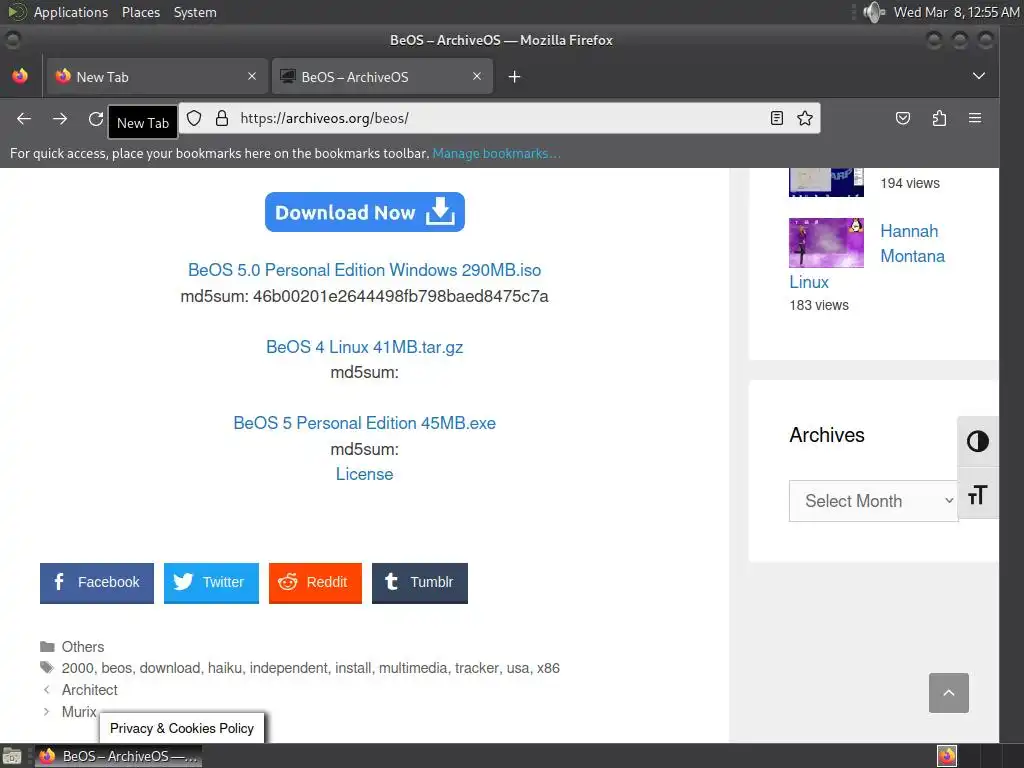Close the New Tab tab

[251, 76]
